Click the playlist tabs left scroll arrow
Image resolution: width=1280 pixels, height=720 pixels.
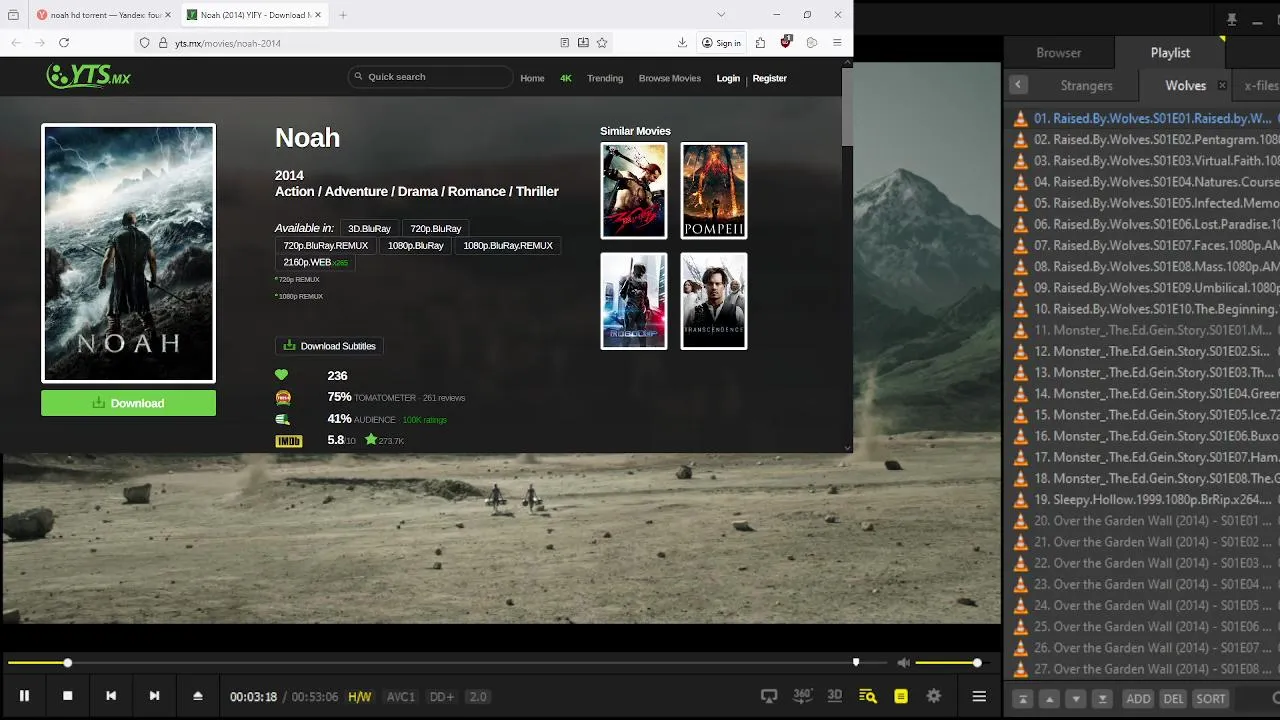(1018, 85)
